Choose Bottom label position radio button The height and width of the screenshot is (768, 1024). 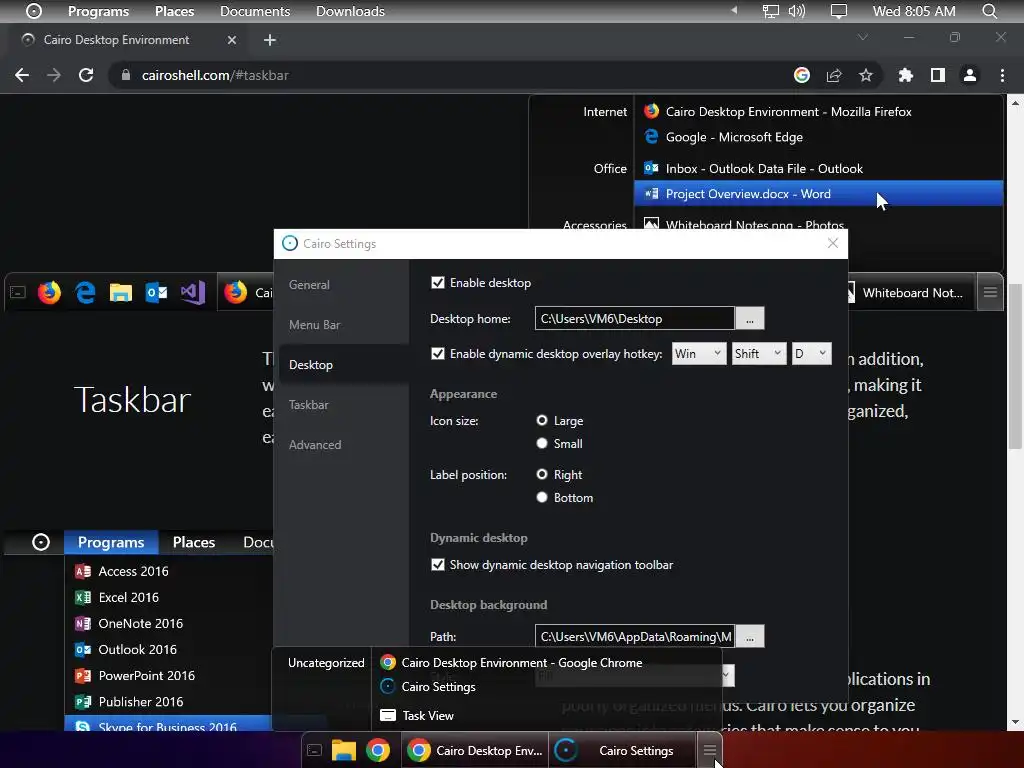click(541, 497)
